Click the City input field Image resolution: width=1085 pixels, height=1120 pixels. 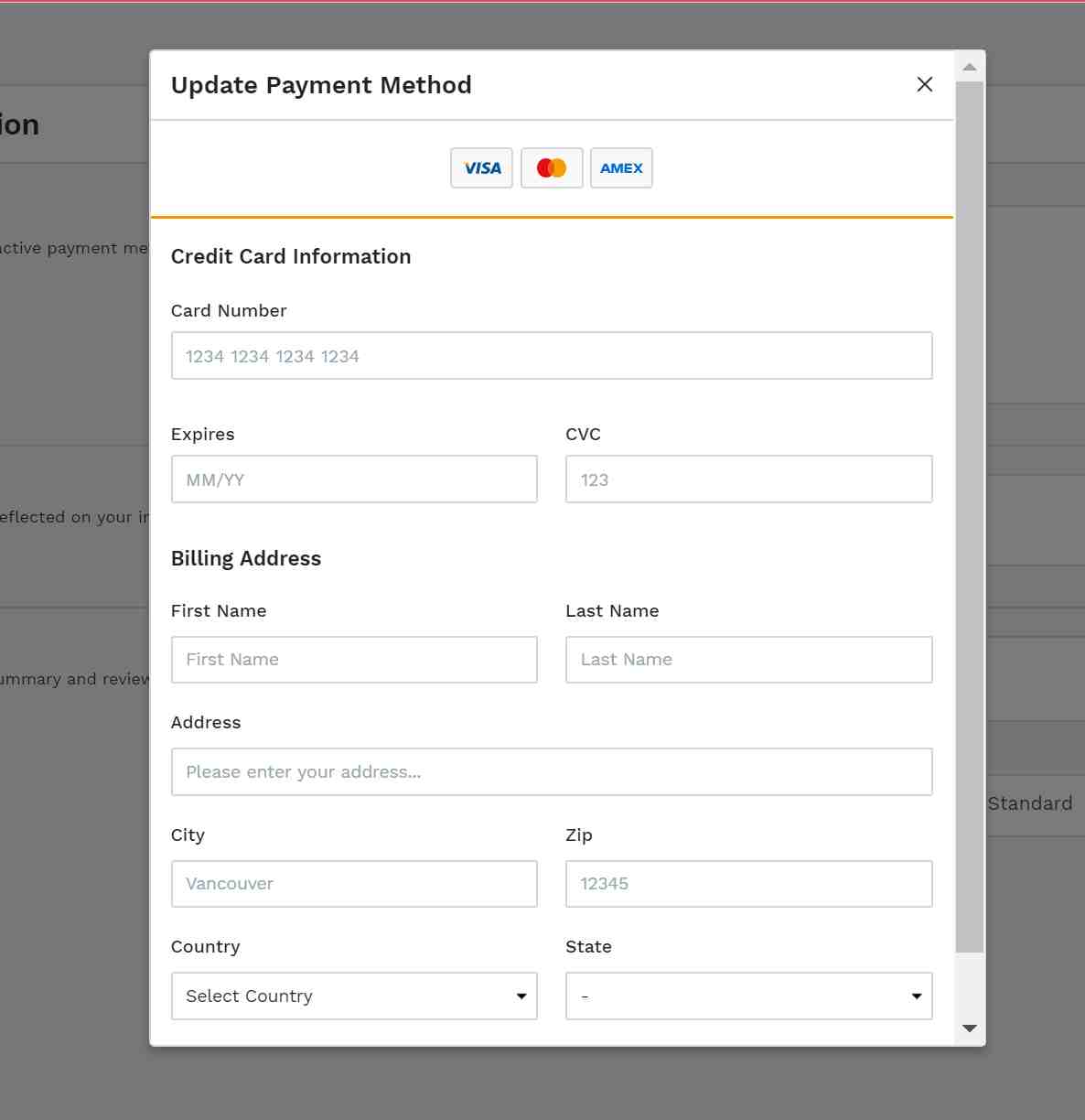(354, 884)
